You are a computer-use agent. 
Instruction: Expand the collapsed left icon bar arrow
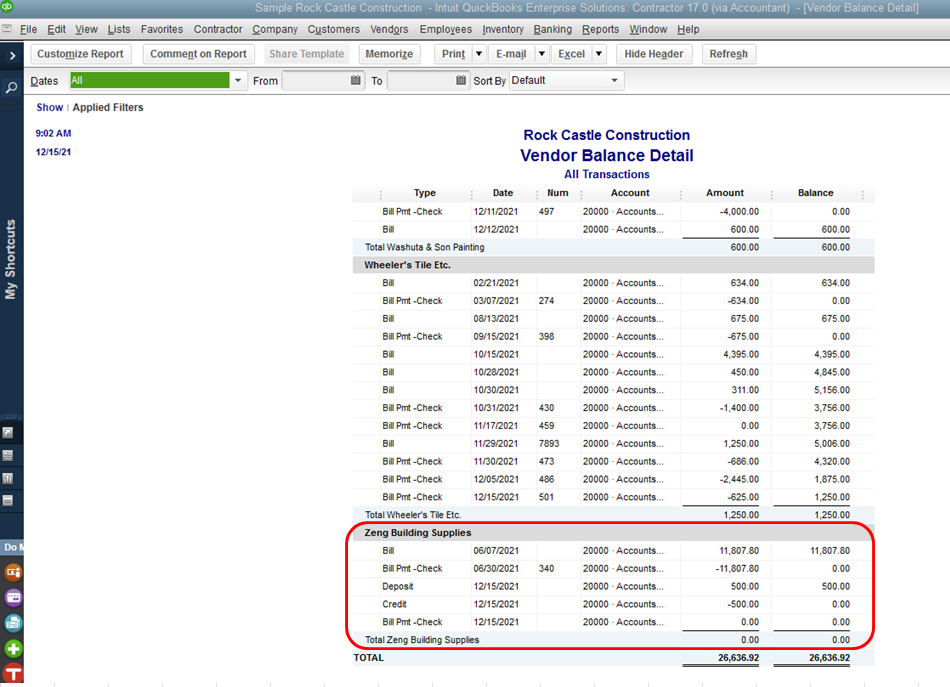click(x=12, y=56)
